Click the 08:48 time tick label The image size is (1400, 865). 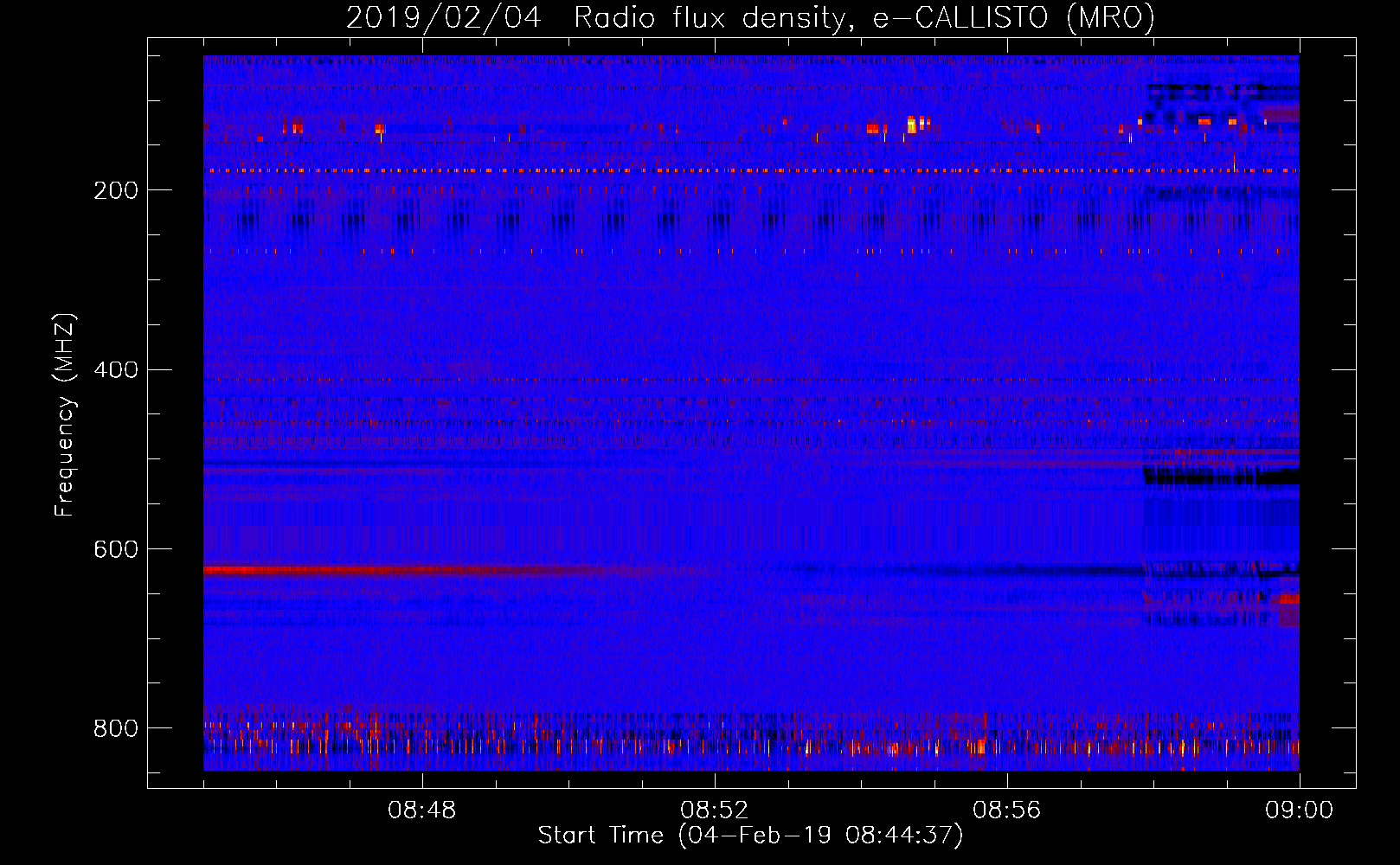coord(421,811)
